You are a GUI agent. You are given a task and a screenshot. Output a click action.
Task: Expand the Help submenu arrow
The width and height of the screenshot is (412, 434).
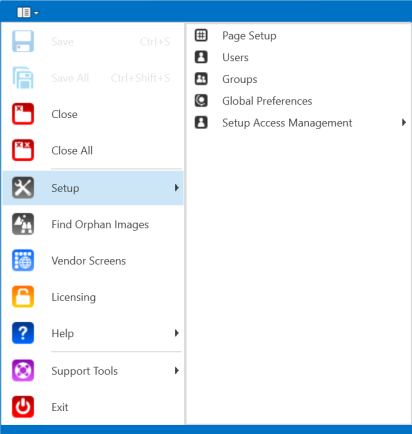[177, 333]
